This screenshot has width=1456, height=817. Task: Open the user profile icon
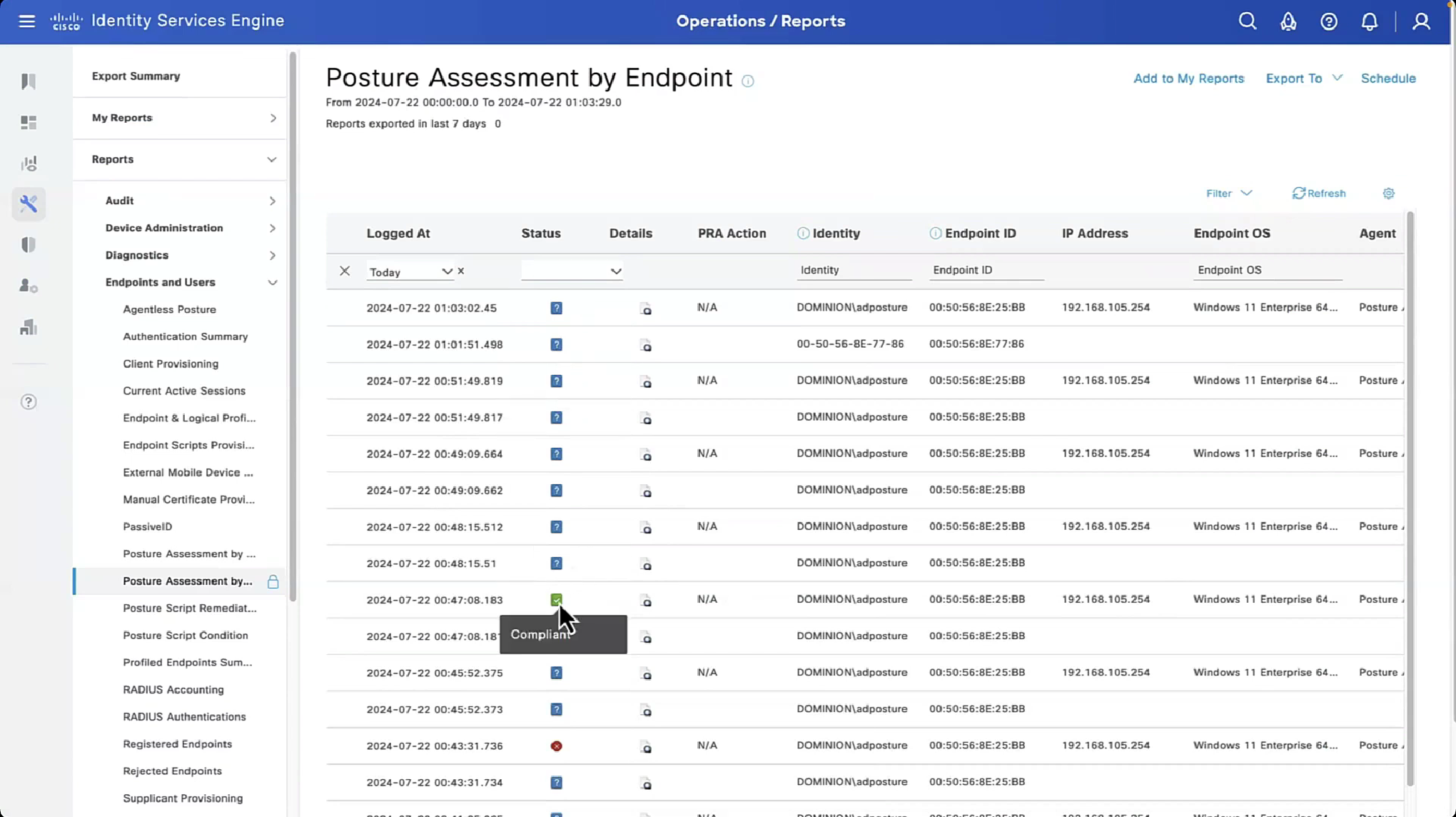1420,21
